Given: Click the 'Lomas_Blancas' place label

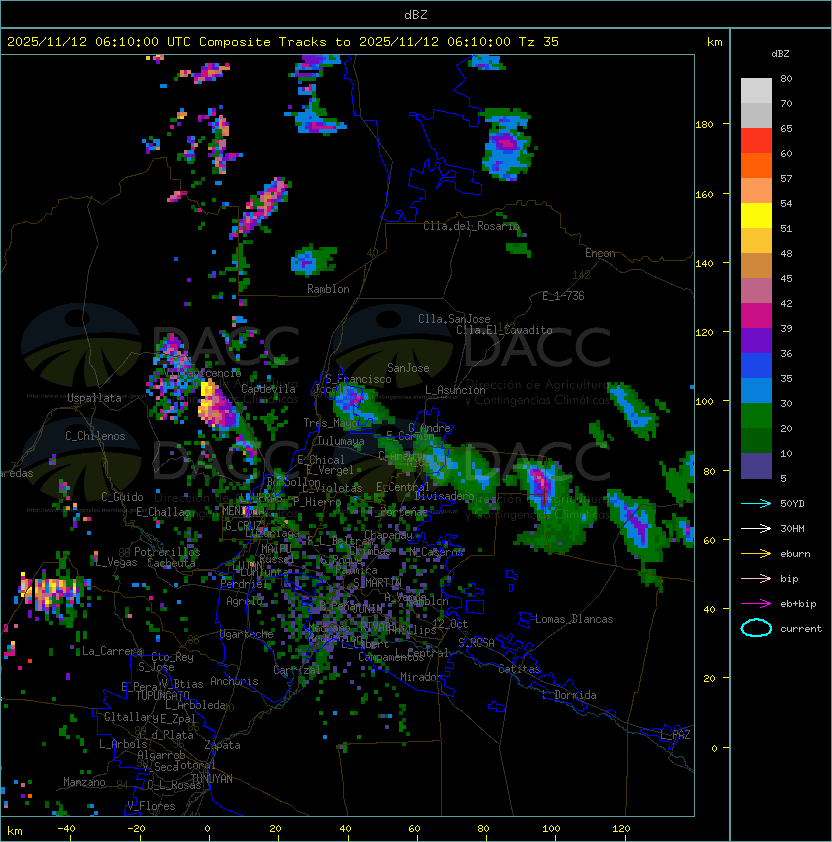Looking at the screenshot, I should click(x=574, y=619).
